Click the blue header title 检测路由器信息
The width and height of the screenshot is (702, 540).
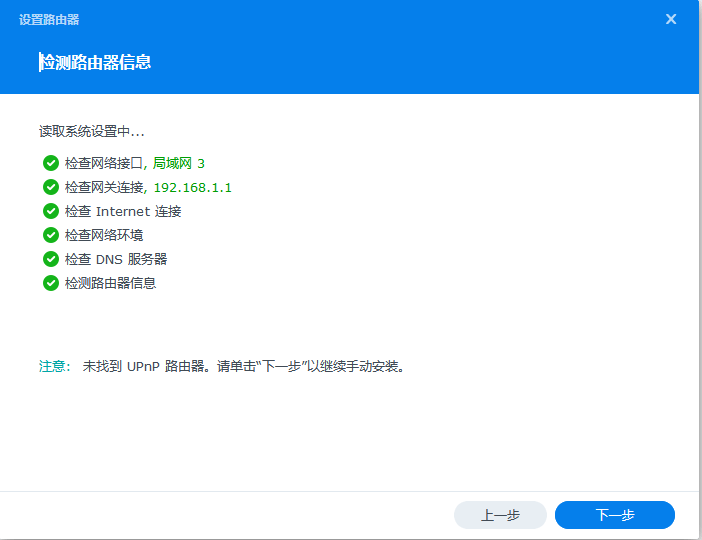tap(96, 62)
